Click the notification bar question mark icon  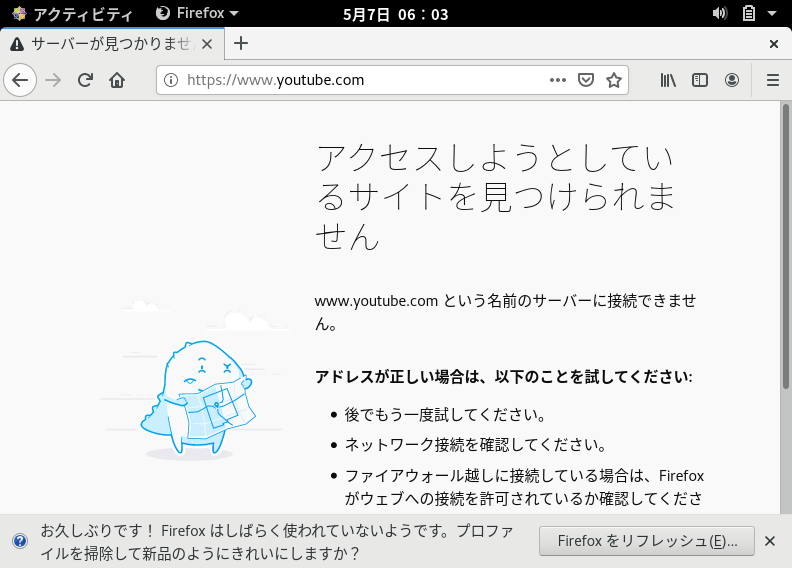pyautogui.click(x=20, y=541)
